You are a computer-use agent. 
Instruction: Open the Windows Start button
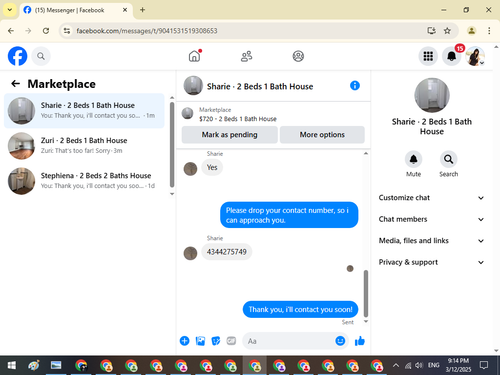11,365
